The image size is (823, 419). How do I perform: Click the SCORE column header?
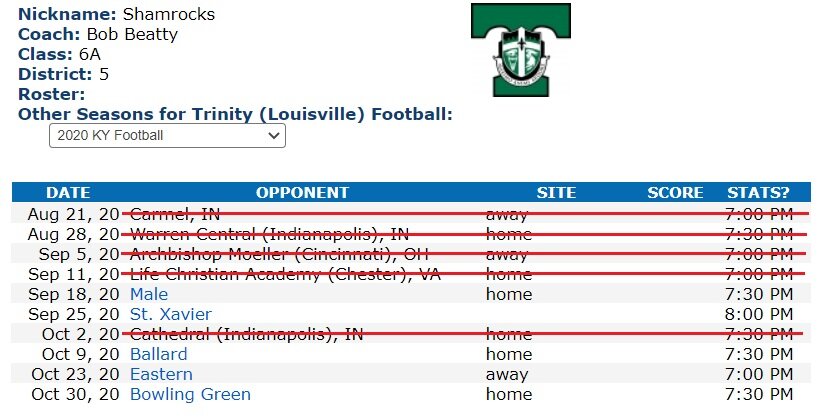675,192
